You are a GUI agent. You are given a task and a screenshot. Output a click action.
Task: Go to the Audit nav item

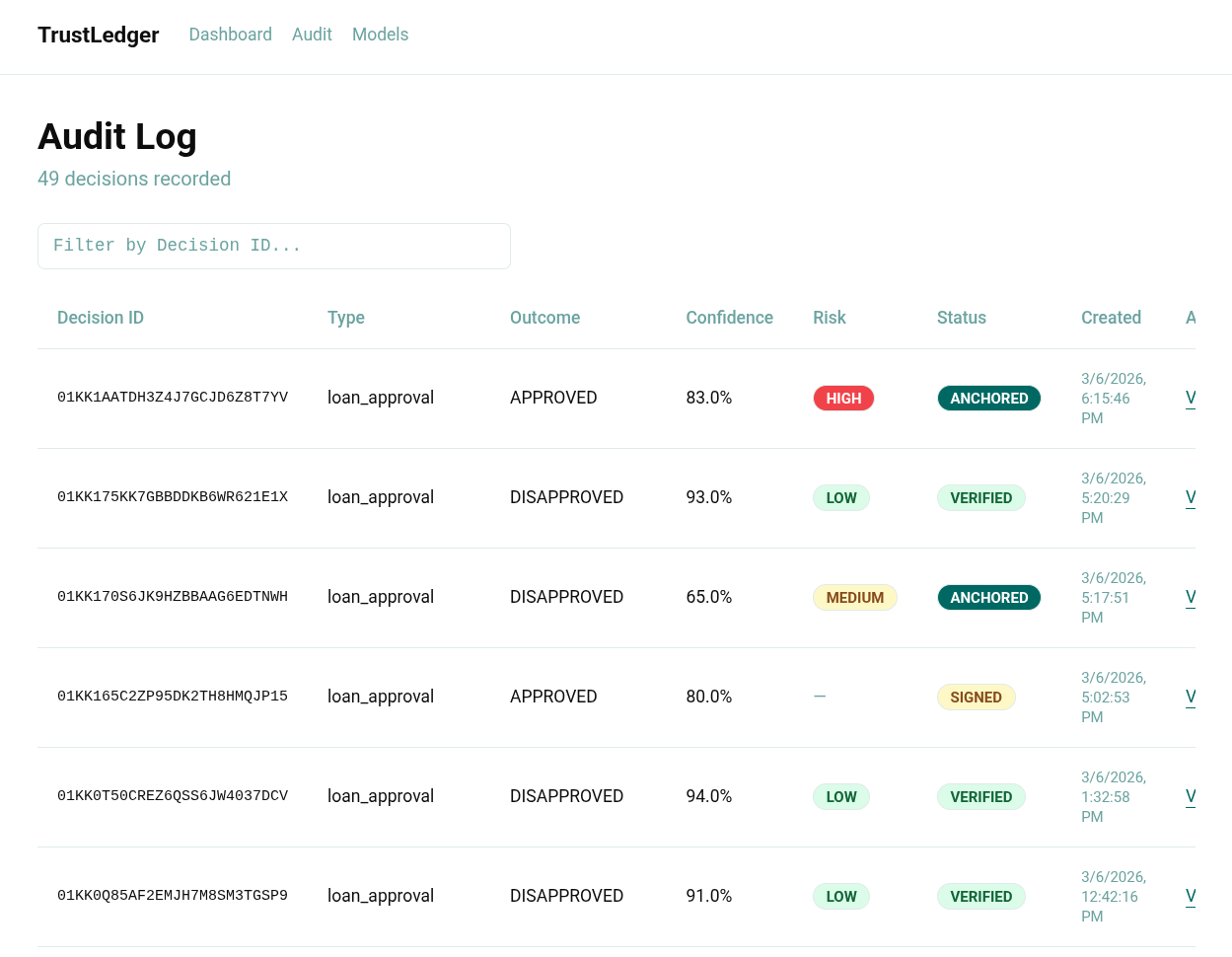pos(312,35)
